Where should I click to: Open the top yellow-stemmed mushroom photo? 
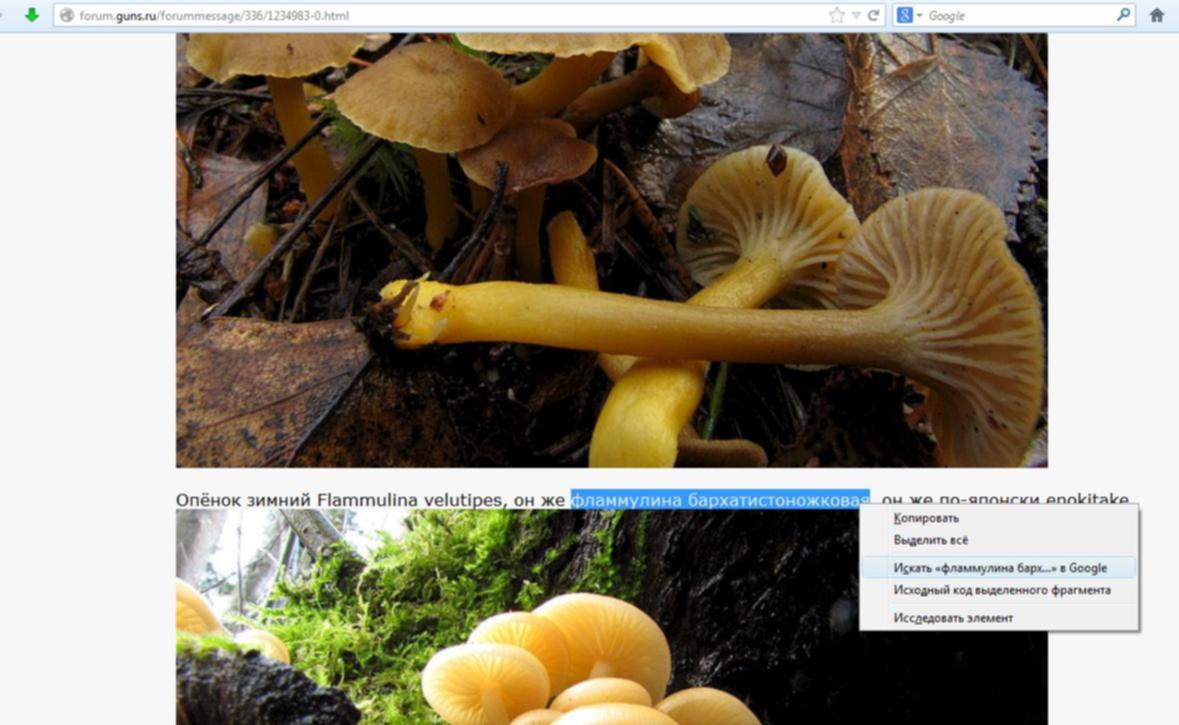click(611, 250)
